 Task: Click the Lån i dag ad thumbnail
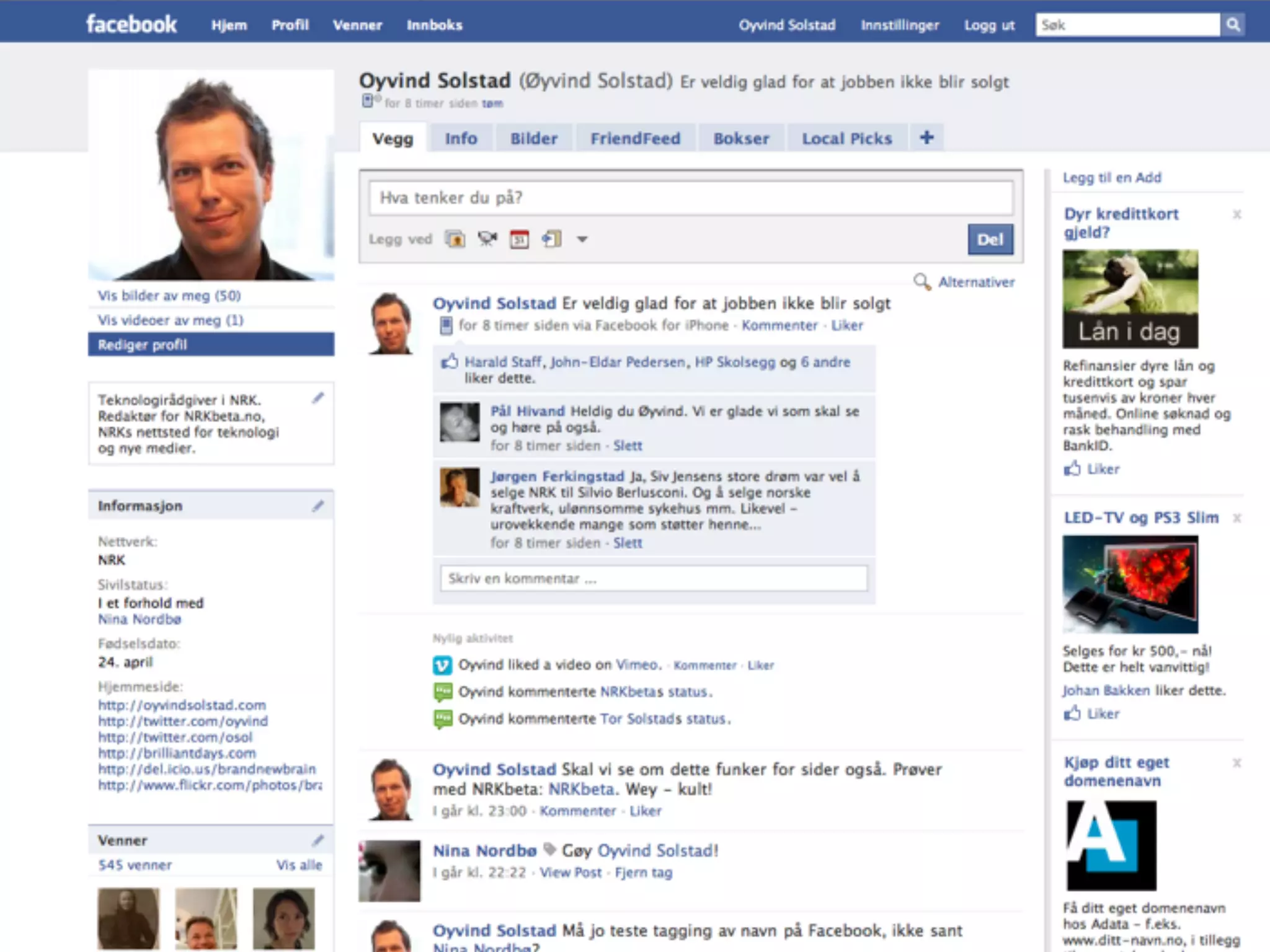pos(1130,299)
